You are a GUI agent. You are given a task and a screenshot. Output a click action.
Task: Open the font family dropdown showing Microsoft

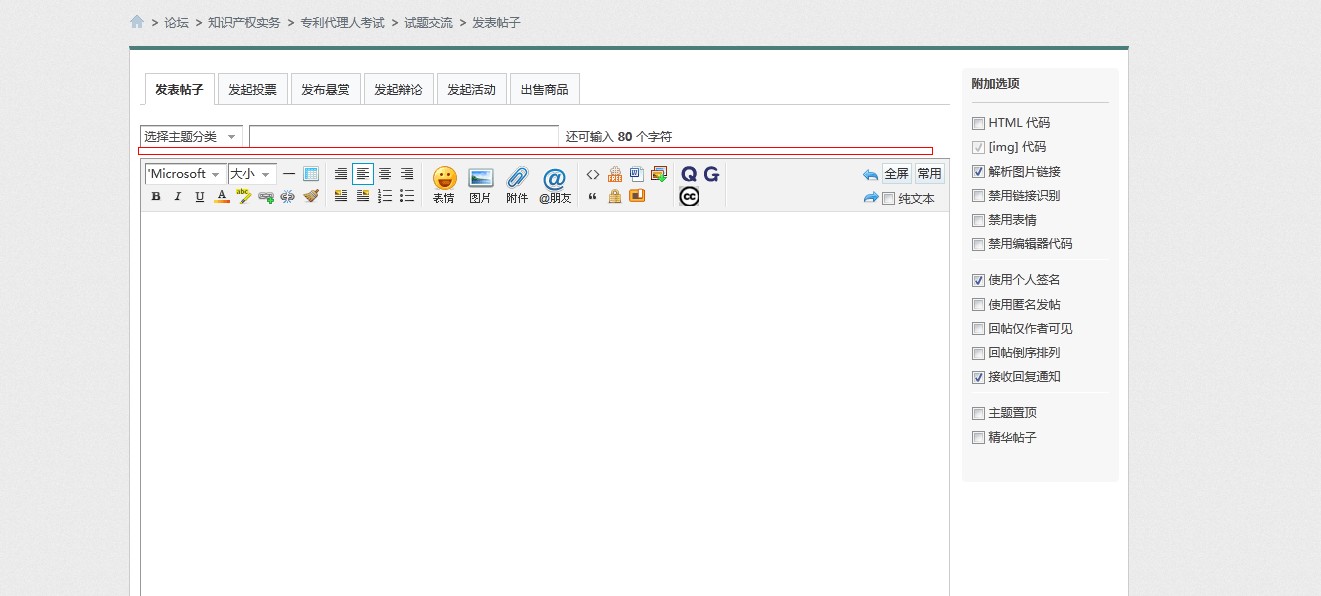[183, 173]
